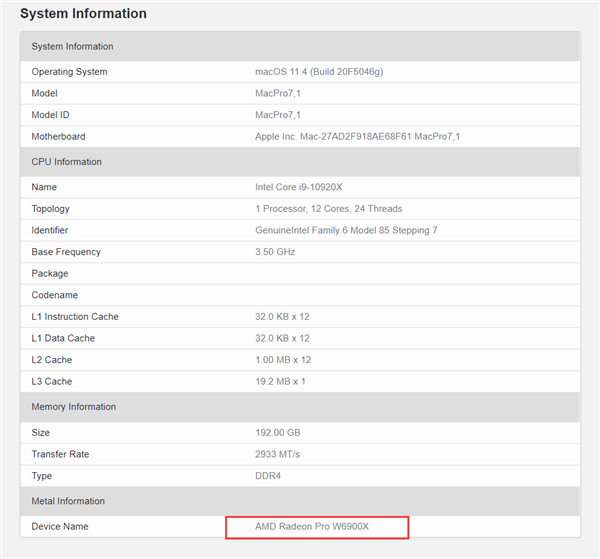The image size is (600, 559).
Task: Click the System Information page heading
Action: click(x=83, y=14)
